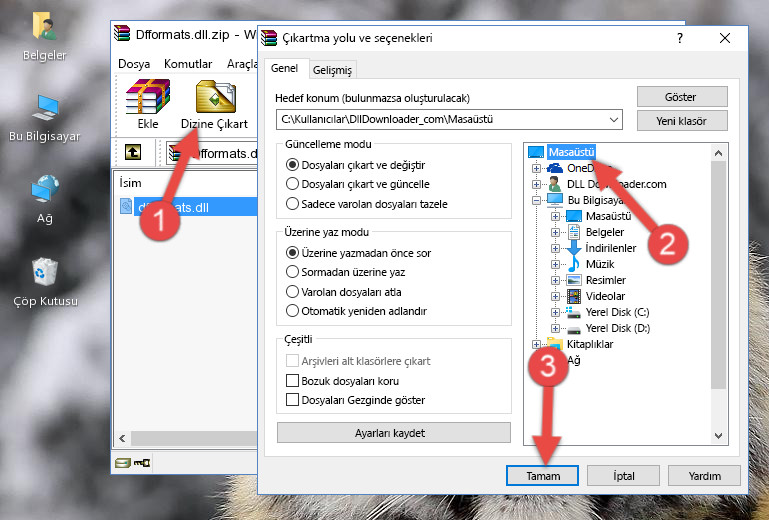Switch to the Gelişmiş tab
This screenshot has width=769, height=520.
click(332, 70)
